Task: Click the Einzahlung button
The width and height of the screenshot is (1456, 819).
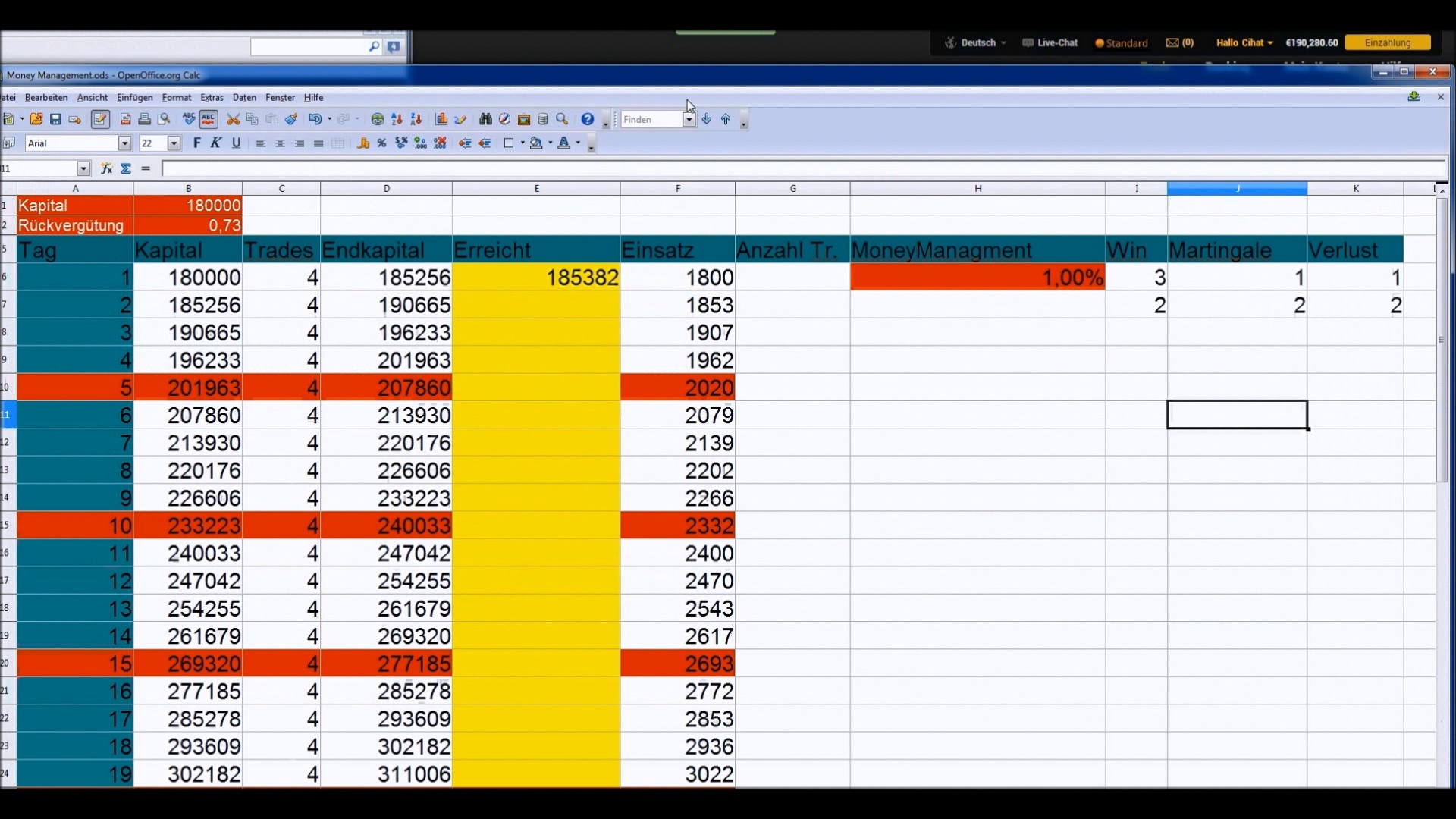Action: 1387,42
